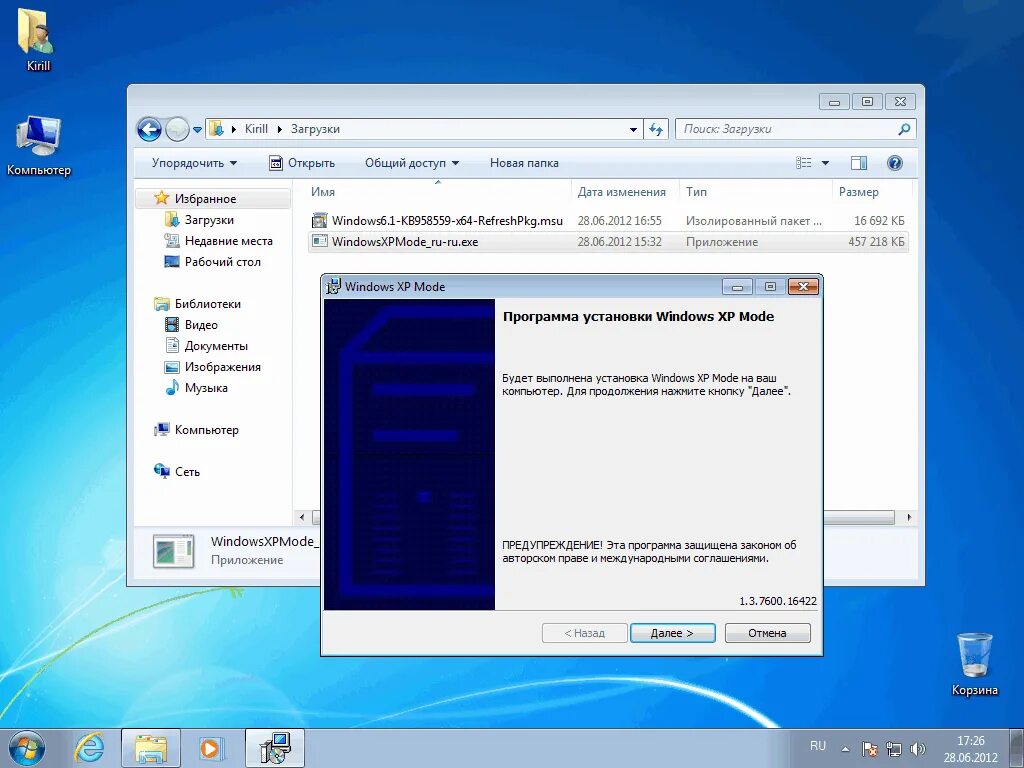Click in the Поиск: Загрузки search field
This screenshot has height=768, width=1024.
pos(786,129)
